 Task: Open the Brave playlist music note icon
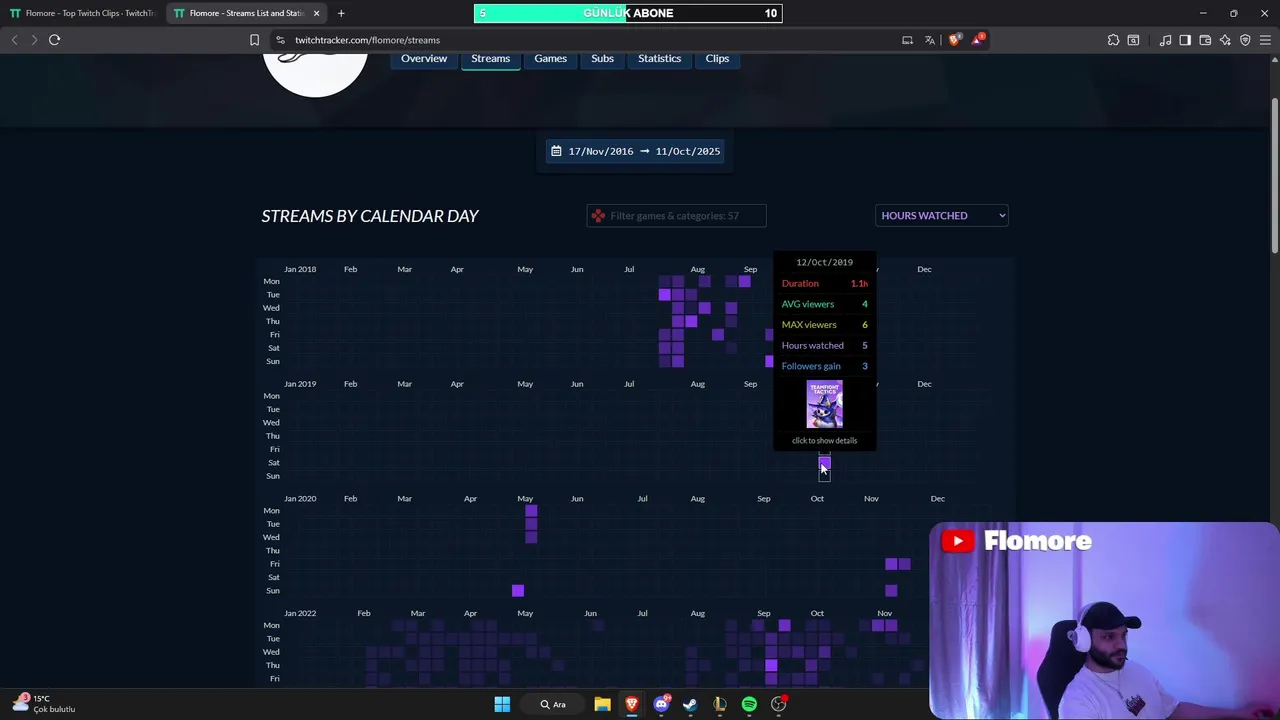pos(1165,40)
